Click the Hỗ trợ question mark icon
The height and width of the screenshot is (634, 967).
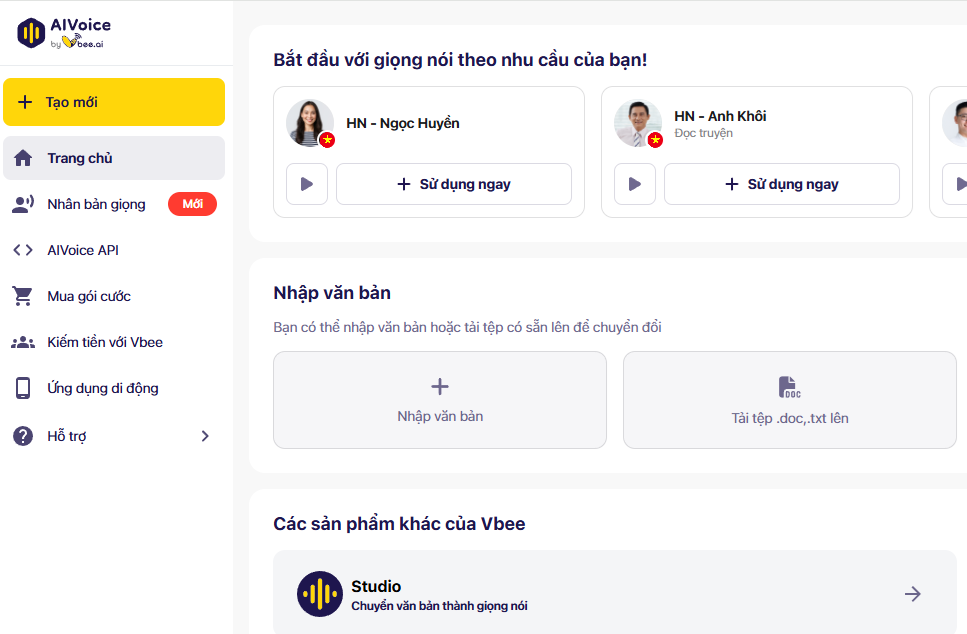[x=22, y=435]
